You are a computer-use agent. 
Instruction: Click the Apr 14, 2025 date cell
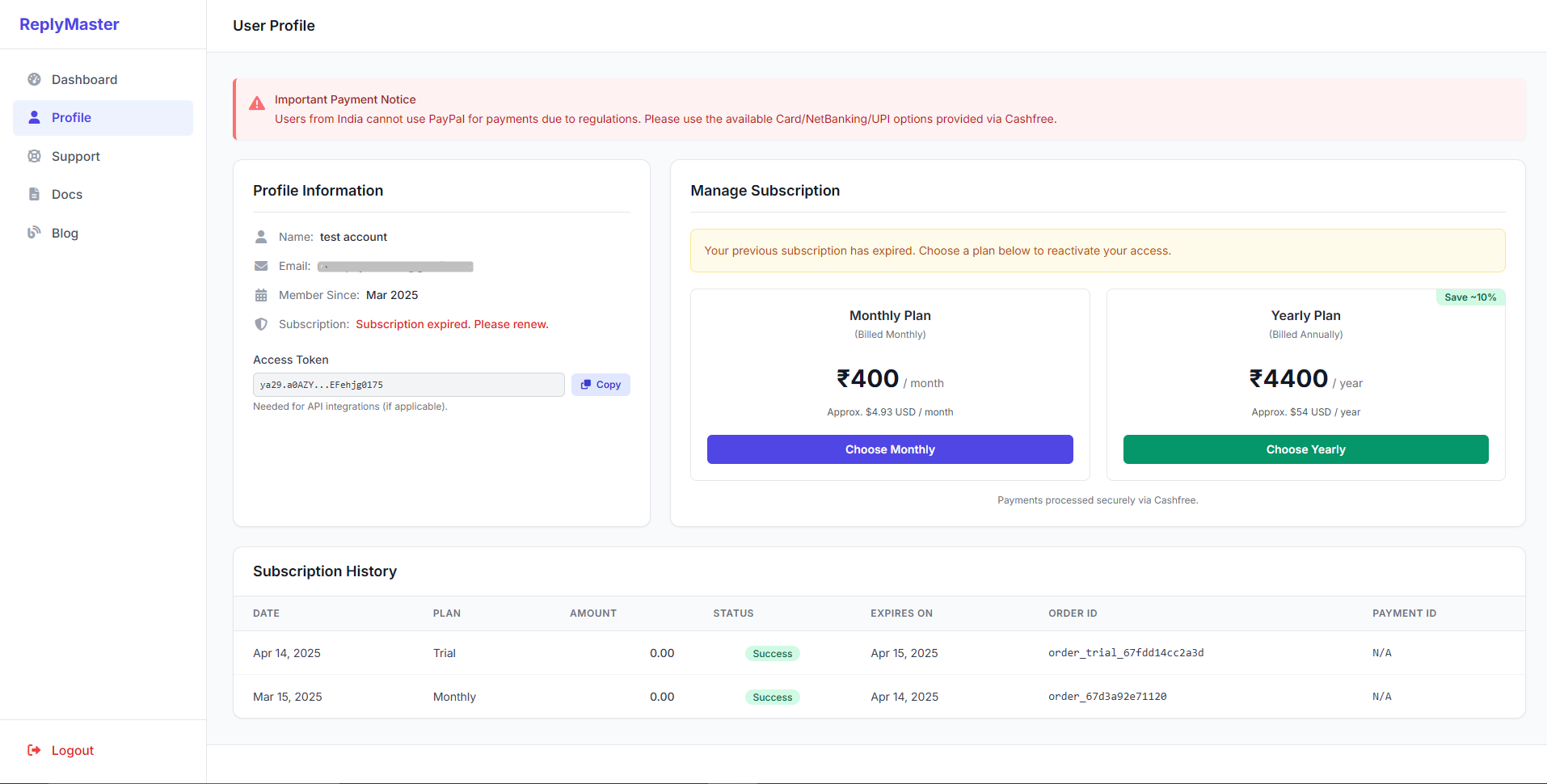[287, 653]
